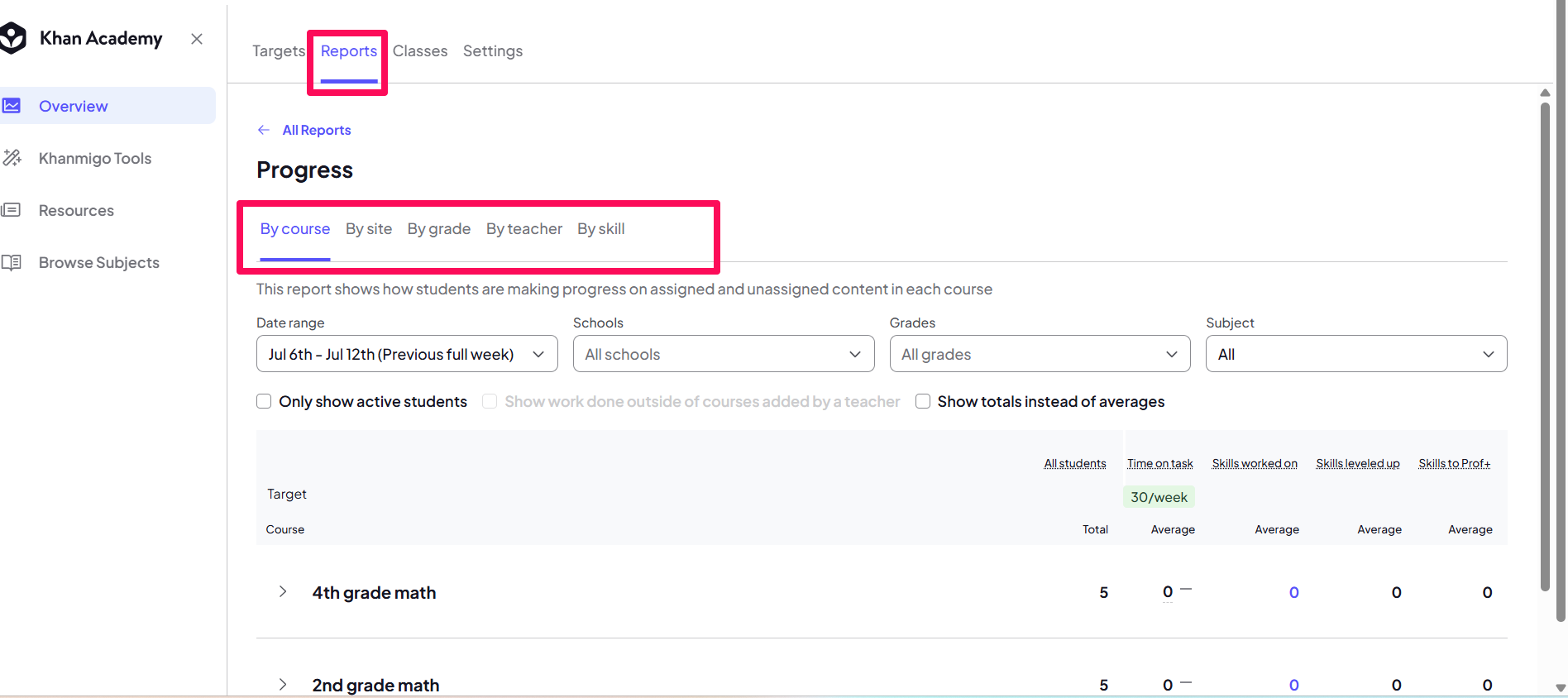Click 4th grade math time on task value
The height and width of the screenshot is (698, 1568).
pos(1168,592)
